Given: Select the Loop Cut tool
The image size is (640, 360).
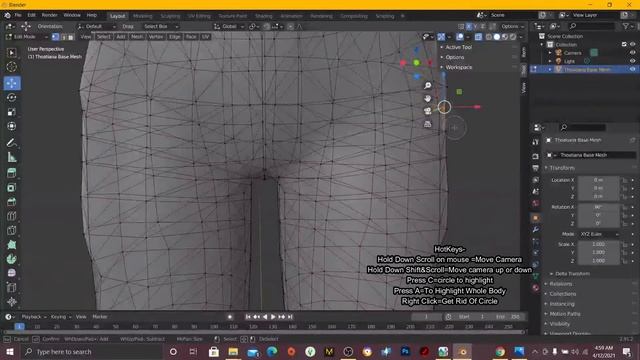Looking at the screenshot, I should [12, 216].
